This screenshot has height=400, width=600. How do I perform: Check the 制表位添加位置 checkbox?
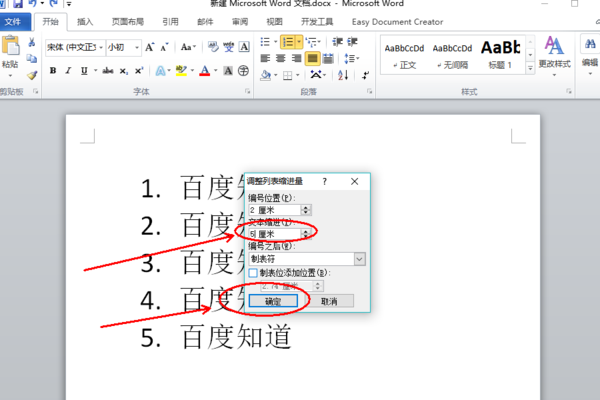[253, 273]
